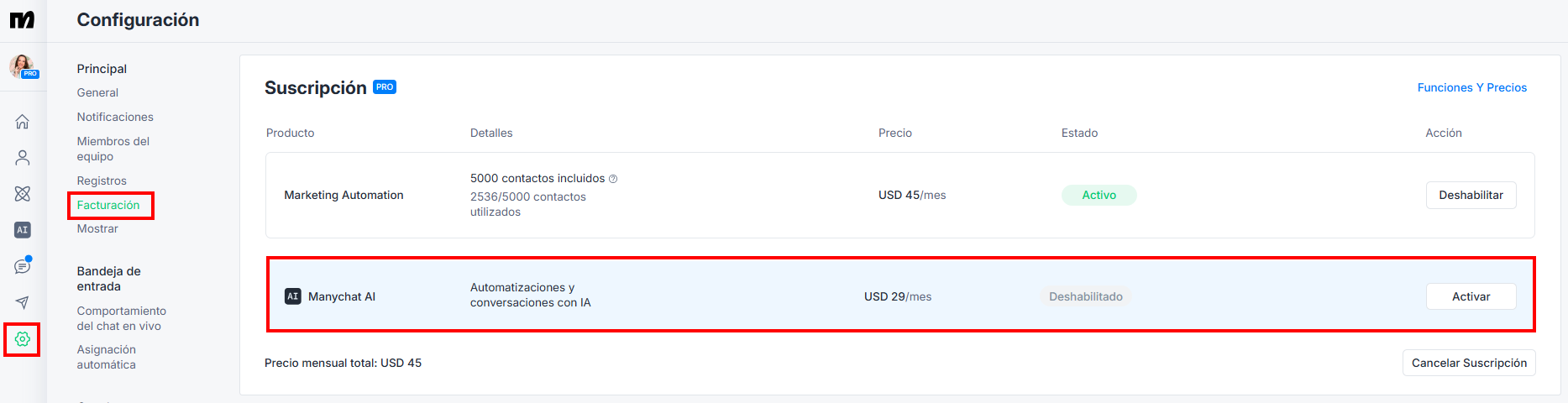The image size is (1568, 403).
Task: Open the Broadcasting paper plane icon
Action: coord(23,302)
